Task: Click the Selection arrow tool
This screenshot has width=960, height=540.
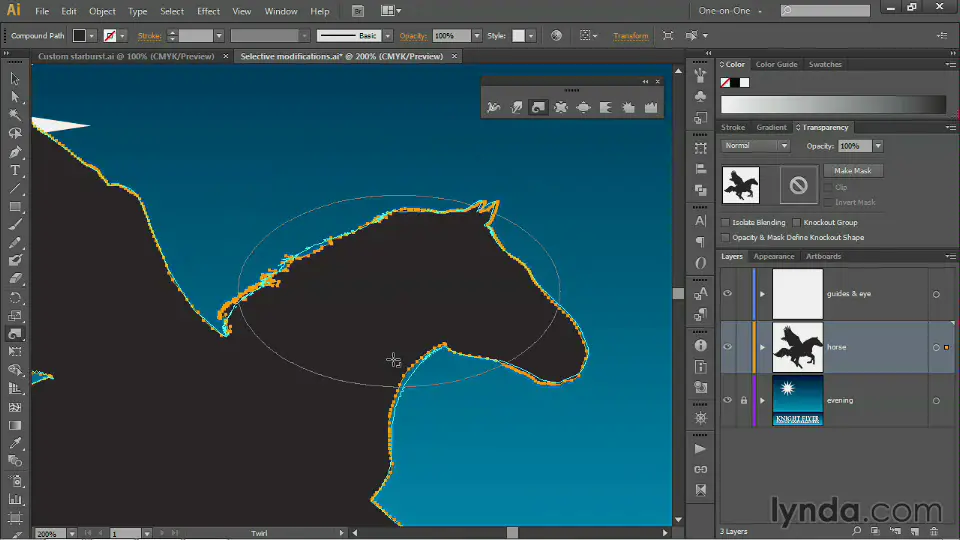Action: click(15, 79)
